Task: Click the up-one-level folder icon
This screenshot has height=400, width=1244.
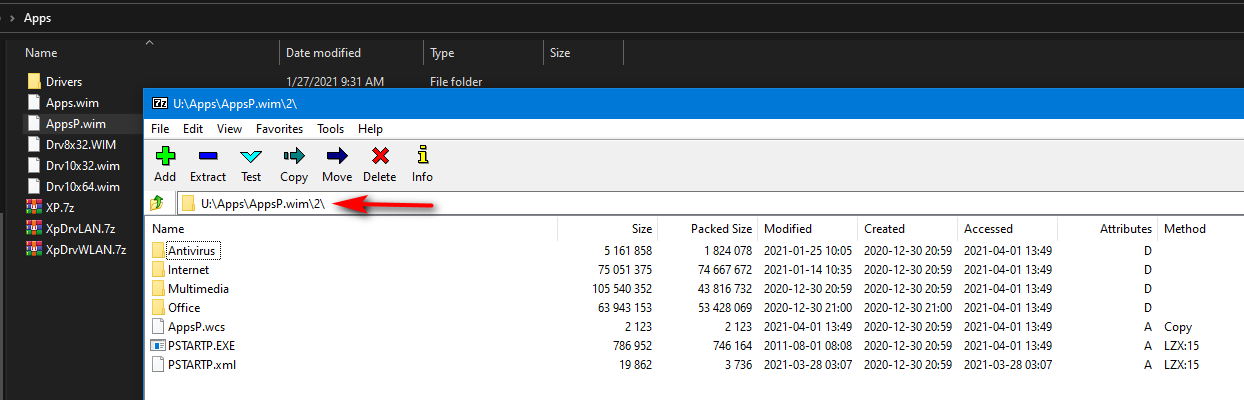Action: click(158, 203)
